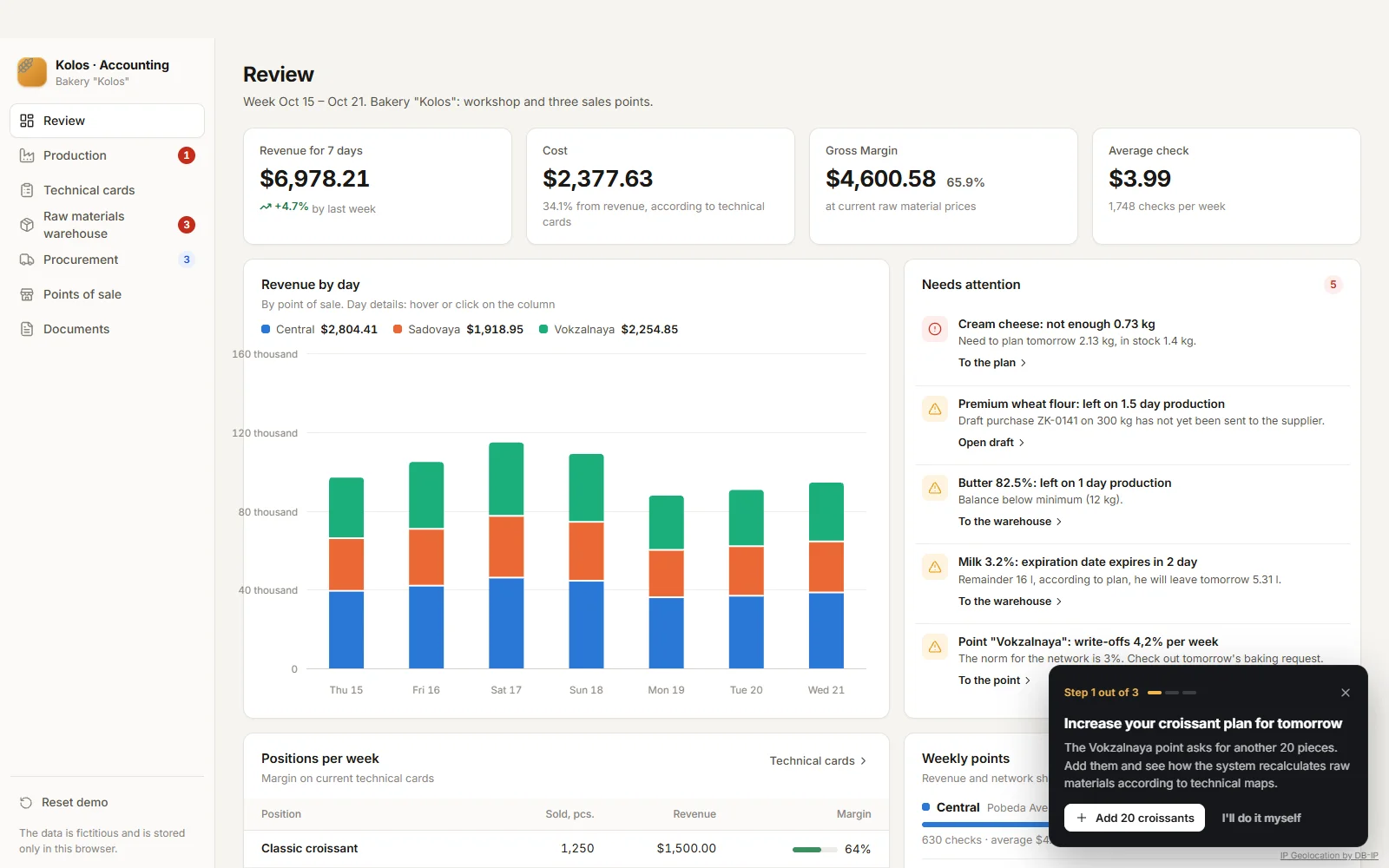Follow the 'To the plan' link
This screenshot has width=1389, height=868.
992,363
